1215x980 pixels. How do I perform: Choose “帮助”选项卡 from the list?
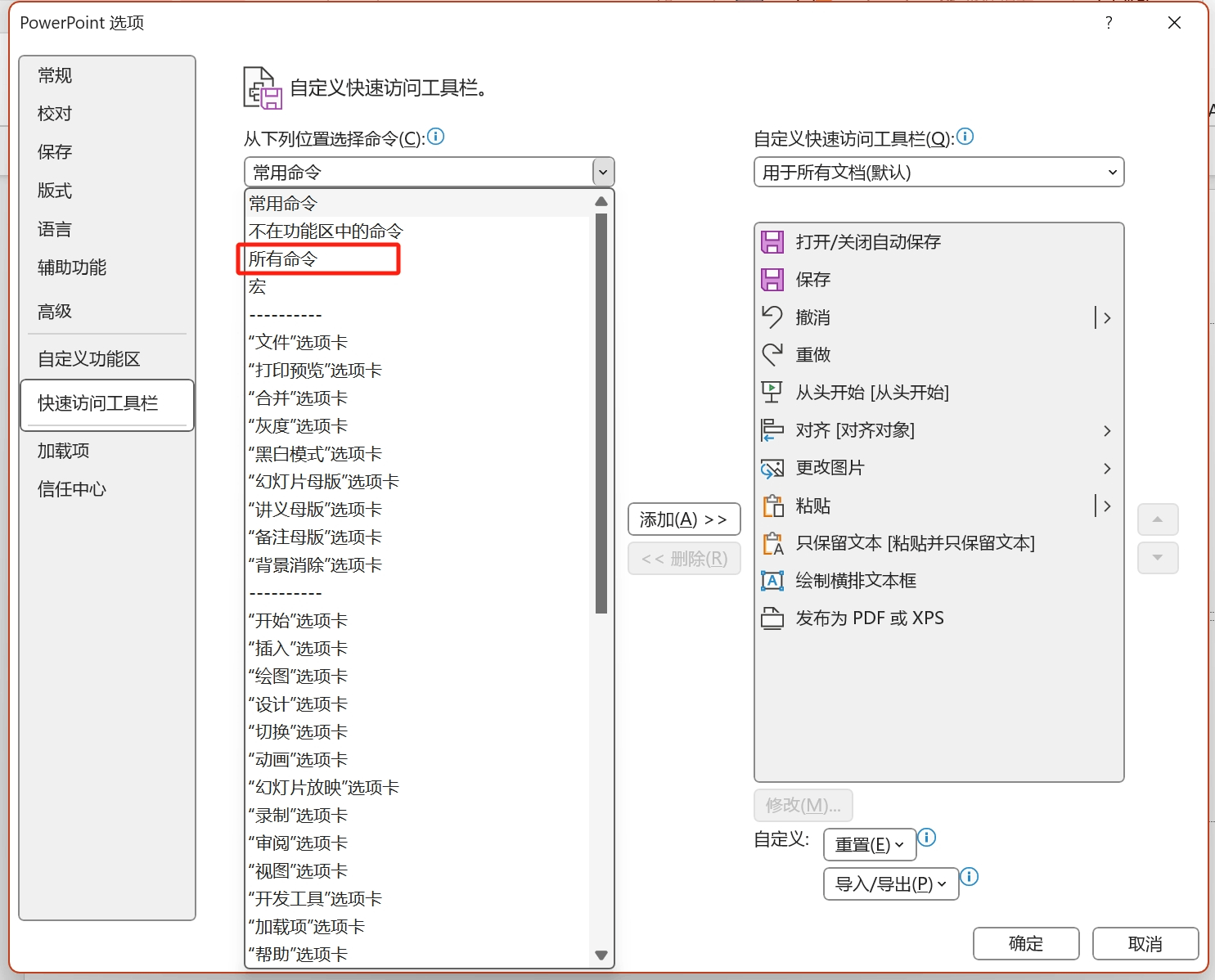coord(417,955)
